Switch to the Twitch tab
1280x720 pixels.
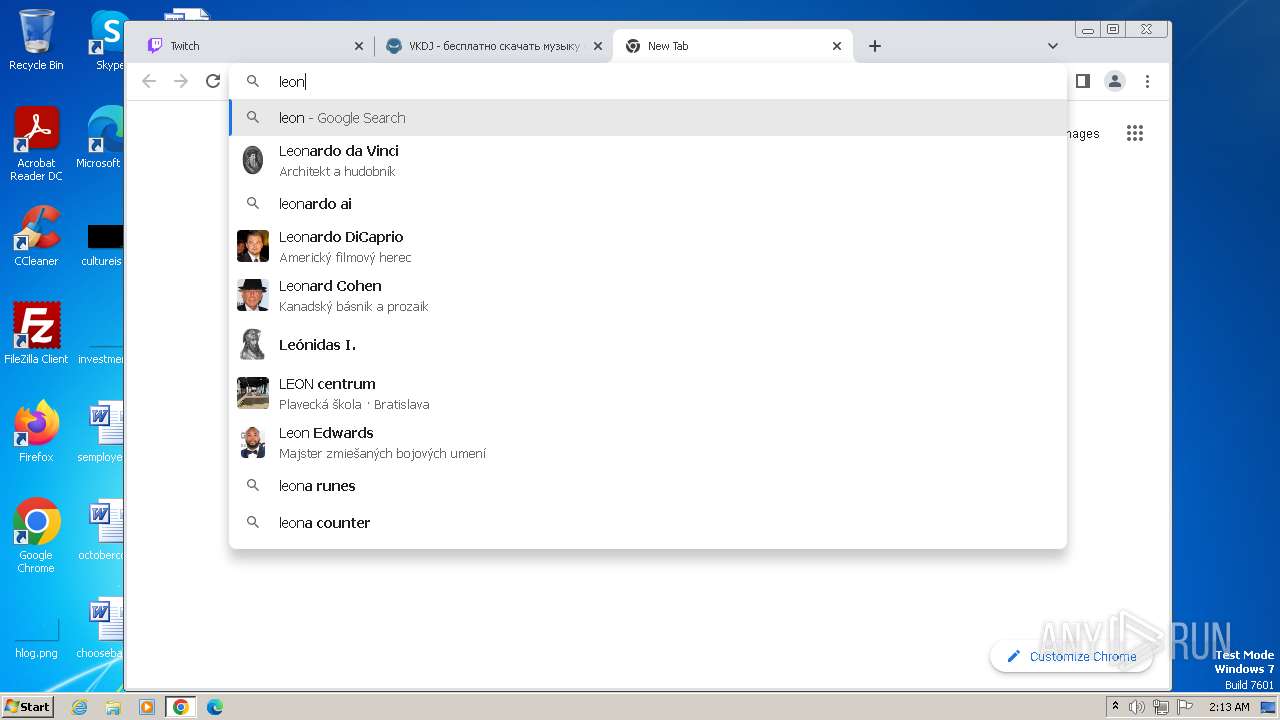(255, 46)
